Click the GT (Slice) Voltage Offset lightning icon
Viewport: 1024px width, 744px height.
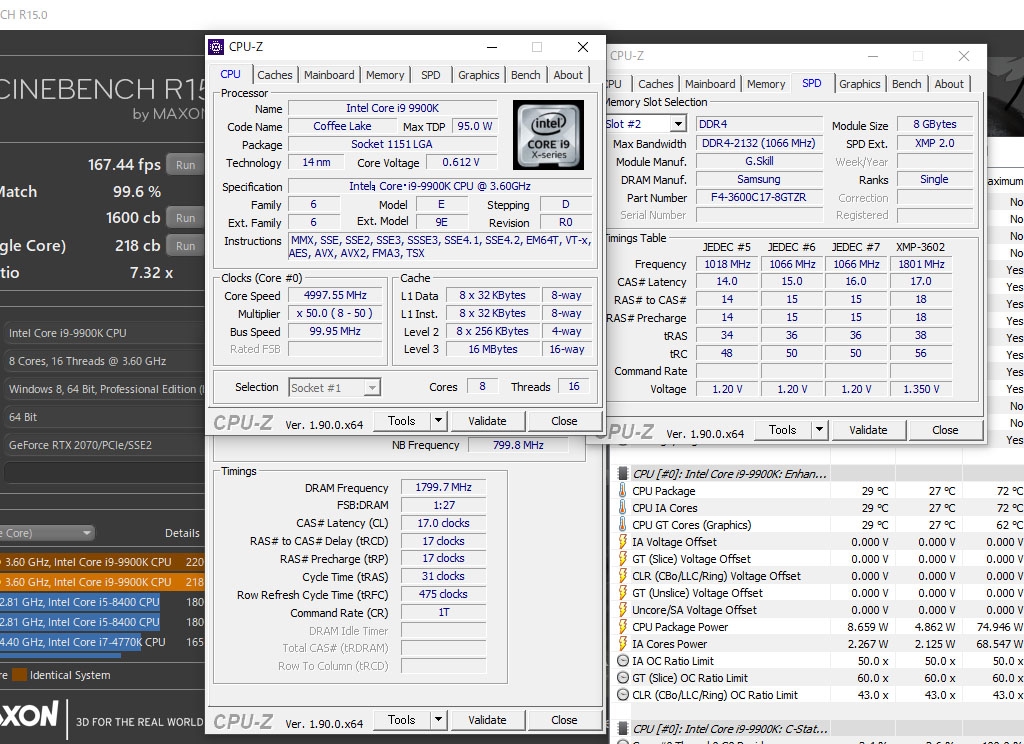coord(622,559)
